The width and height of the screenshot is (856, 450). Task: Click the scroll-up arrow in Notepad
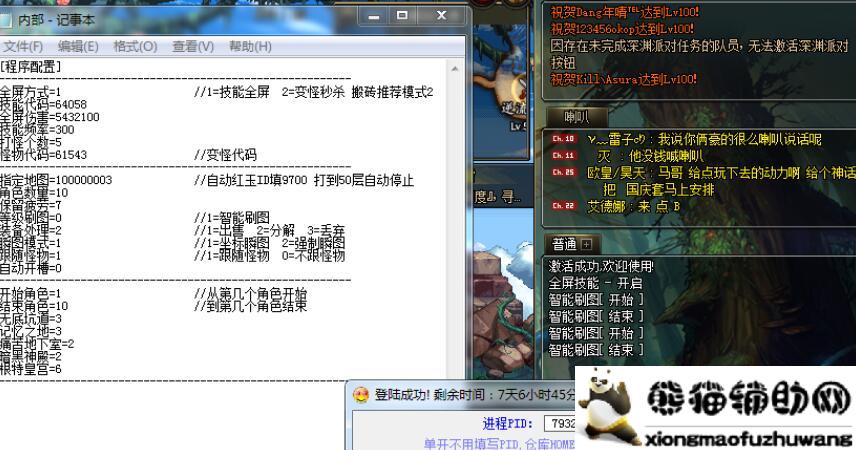[456, 68]
